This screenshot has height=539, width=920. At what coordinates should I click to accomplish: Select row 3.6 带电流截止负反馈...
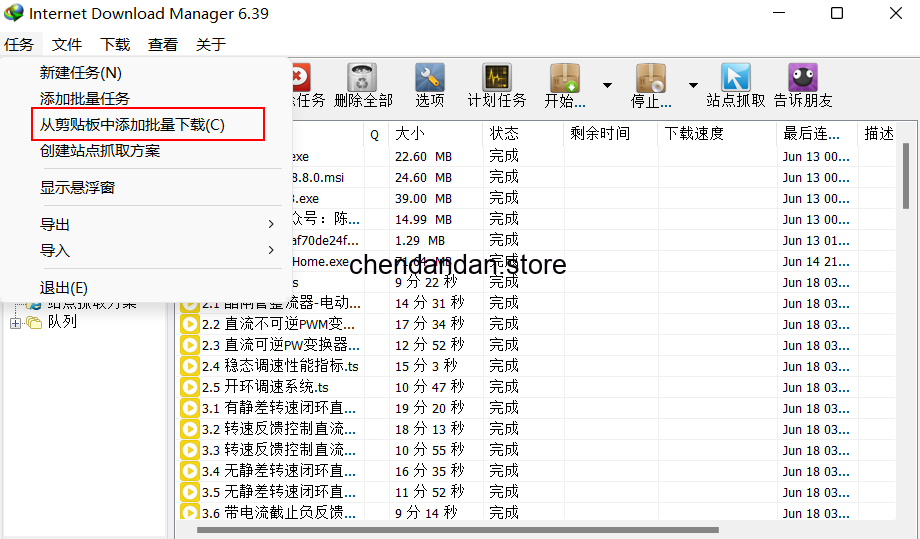(x=537, y=511)
